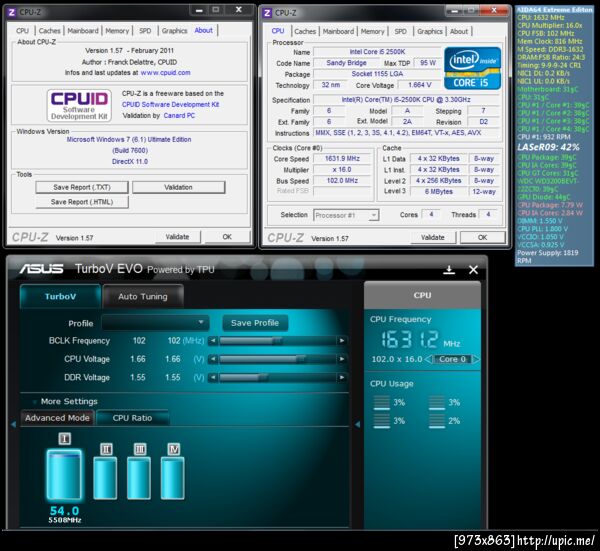
Task: Expand More Settings section
Action: tap(69, 401)
